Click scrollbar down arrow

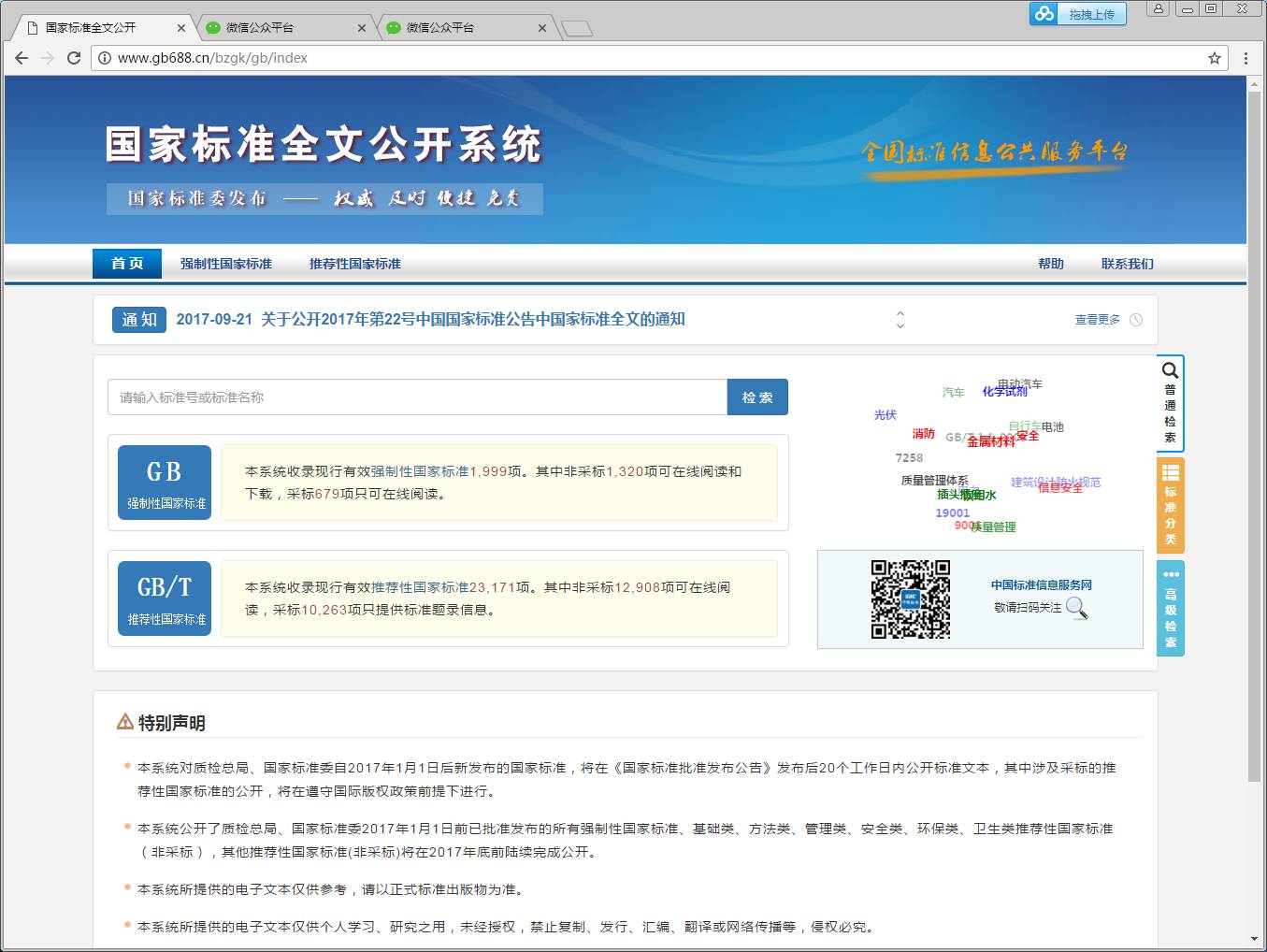click(1254, 939)
